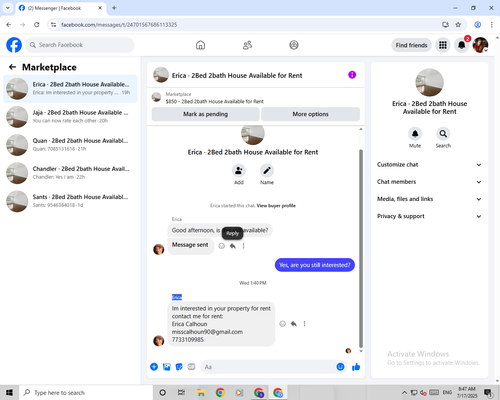This screenshot has width=500, height=400.
Task: Edit the chat name with pencil icon
Action: (x=267, y=171)
